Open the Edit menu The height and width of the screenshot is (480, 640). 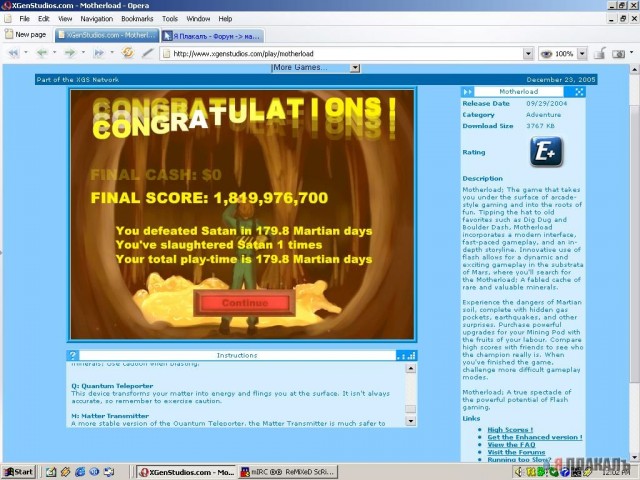pos(44,19)
